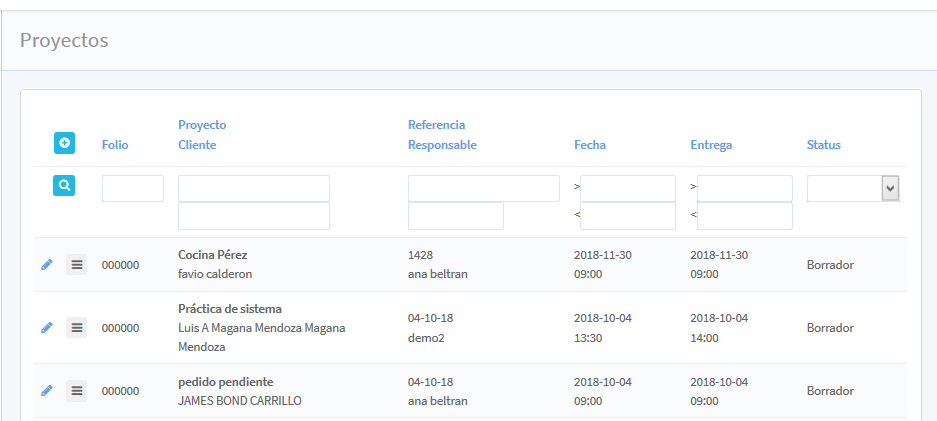Open hamburger menu for Práctica de sistema
The image size is (937, 421).
click(77, 328)
